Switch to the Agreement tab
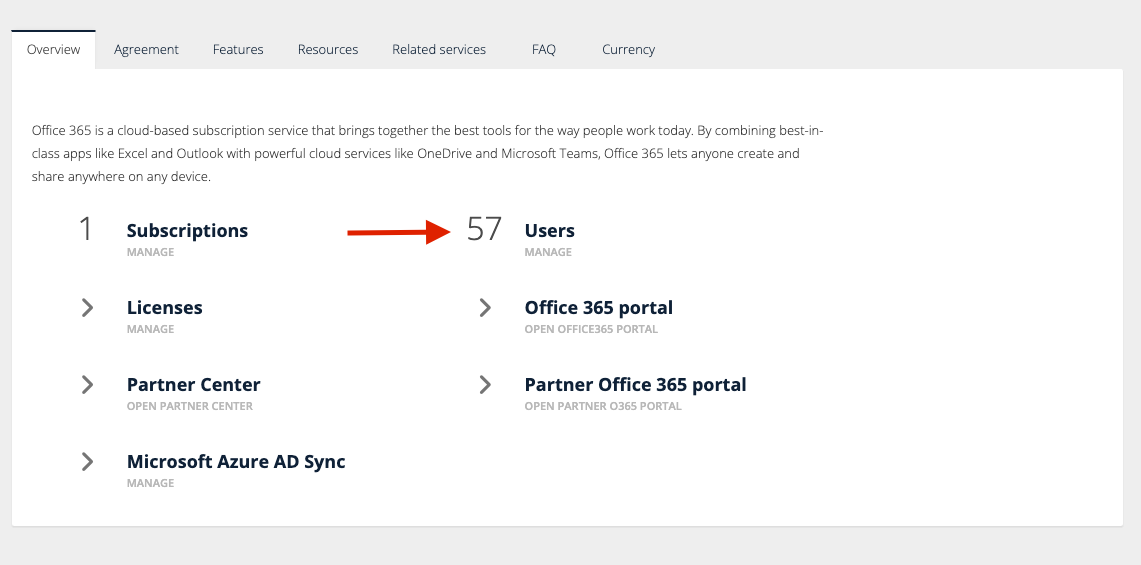This screenshot has height=565, width=1141. pos(146,49)
